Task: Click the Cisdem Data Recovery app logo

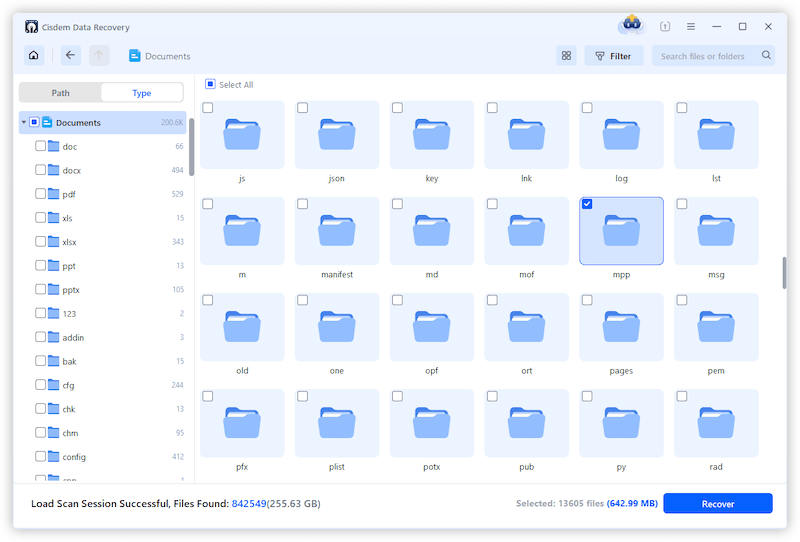Action: click(x=31, y=27)
